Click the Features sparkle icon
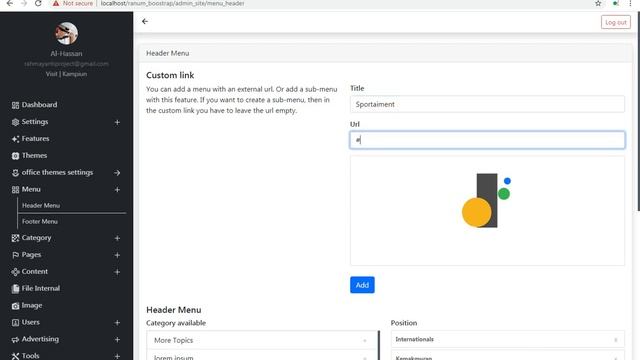The height and width of the screenshot is (360, 640). (x=15, y=139)
